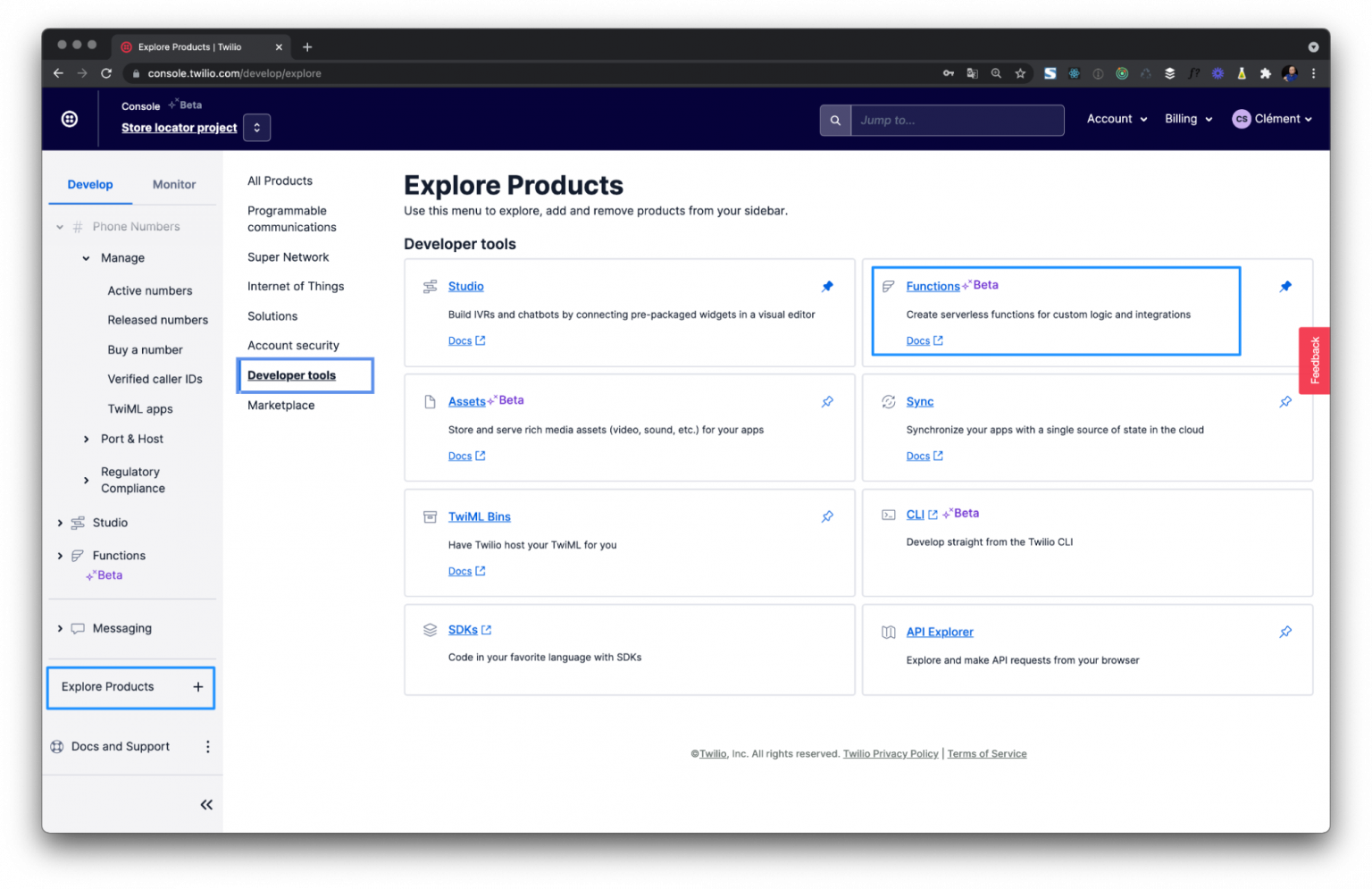This screenshot has width=1372, height=889.
Task: Click the red Feedback button
Action: pos(1313,360)
